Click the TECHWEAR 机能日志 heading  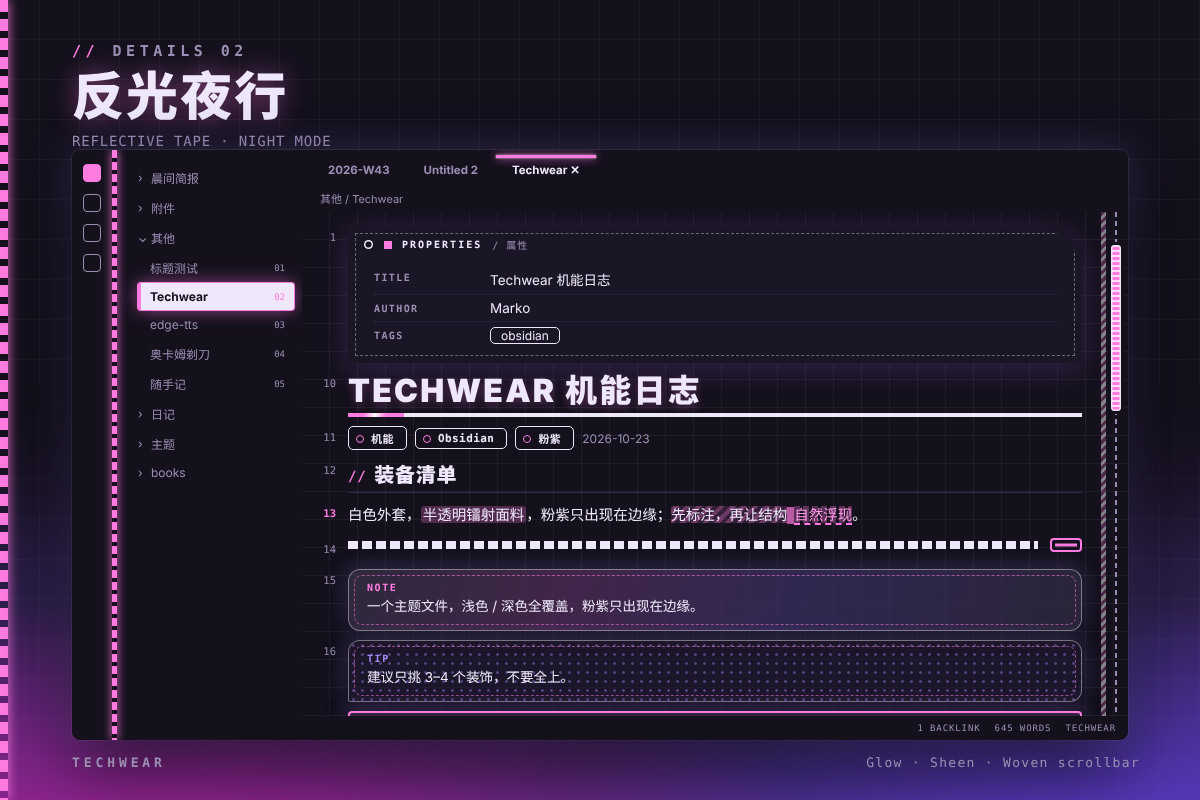[x=523, y=391]
